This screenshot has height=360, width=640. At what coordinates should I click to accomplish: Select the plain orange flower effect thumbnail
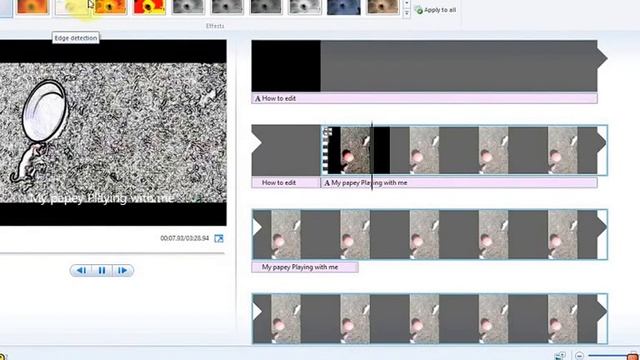point(32,7)
